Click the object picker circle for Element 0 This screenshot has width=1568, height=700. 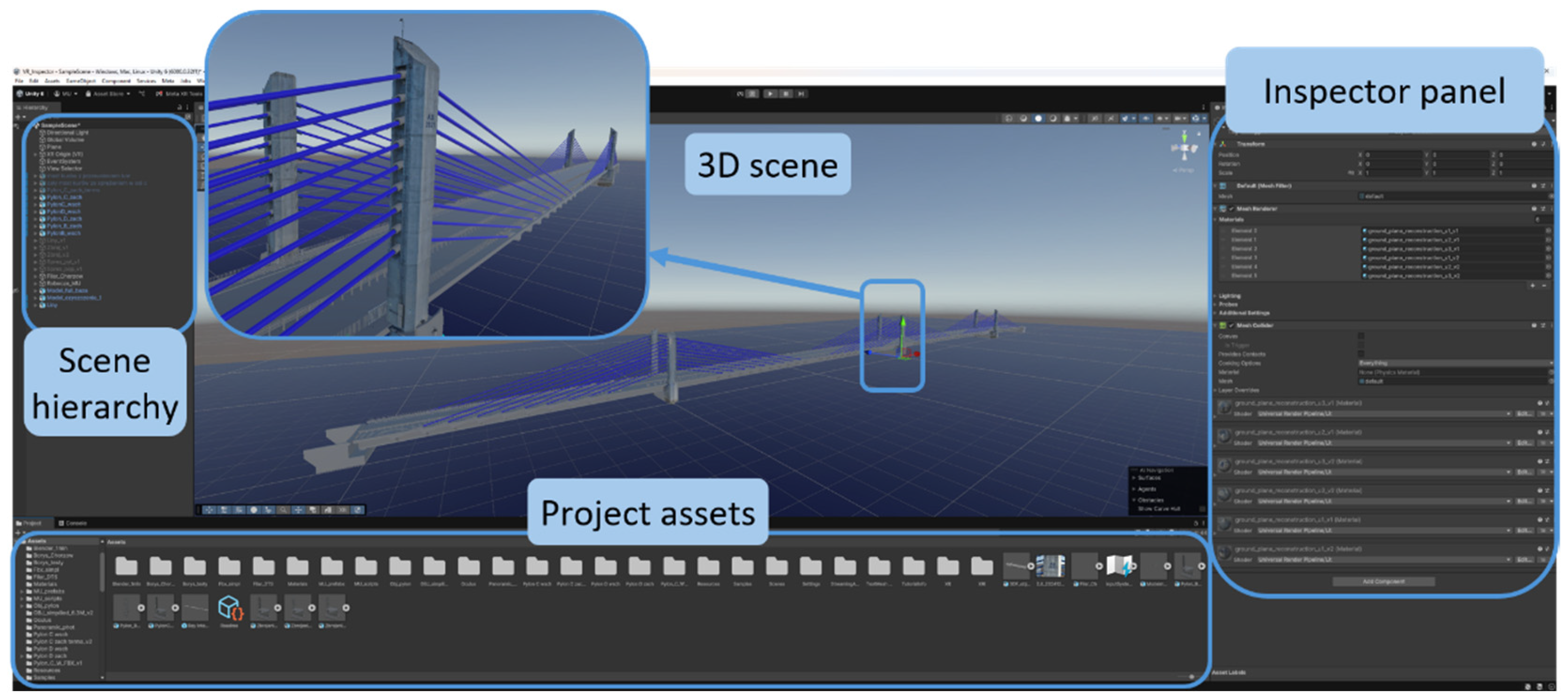click(x=1549, y=231)
